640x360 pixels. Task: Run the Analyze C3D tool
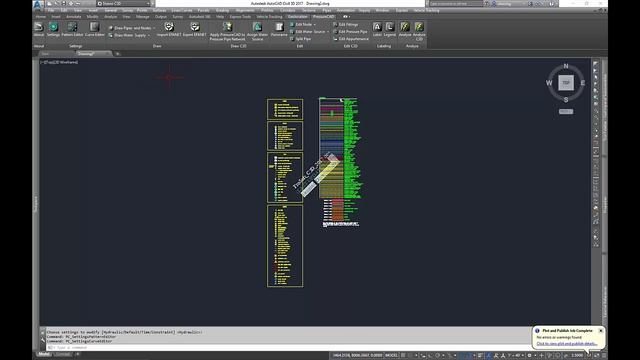419,31
